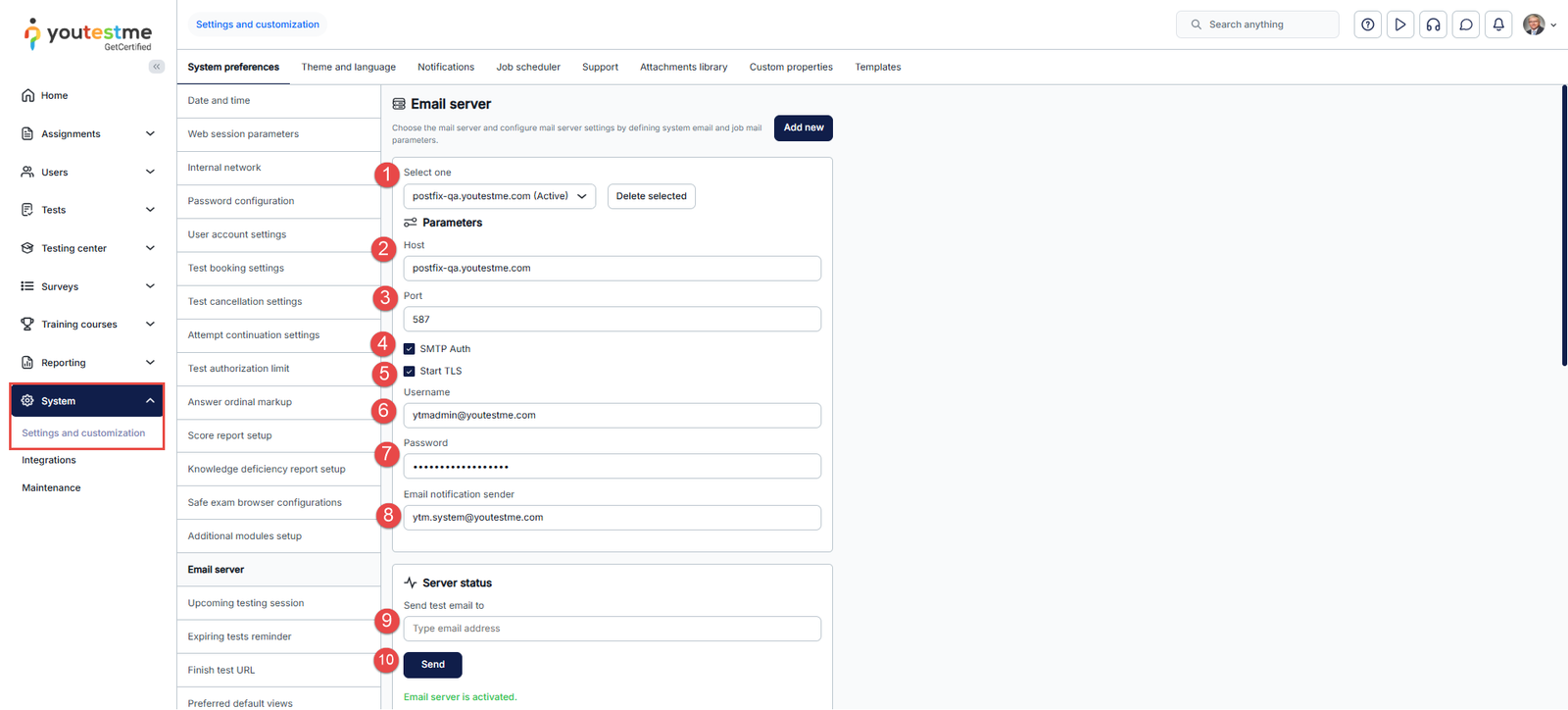Open Test booking settings
This screenshot has height=710, width=1568.
point(278,268)
